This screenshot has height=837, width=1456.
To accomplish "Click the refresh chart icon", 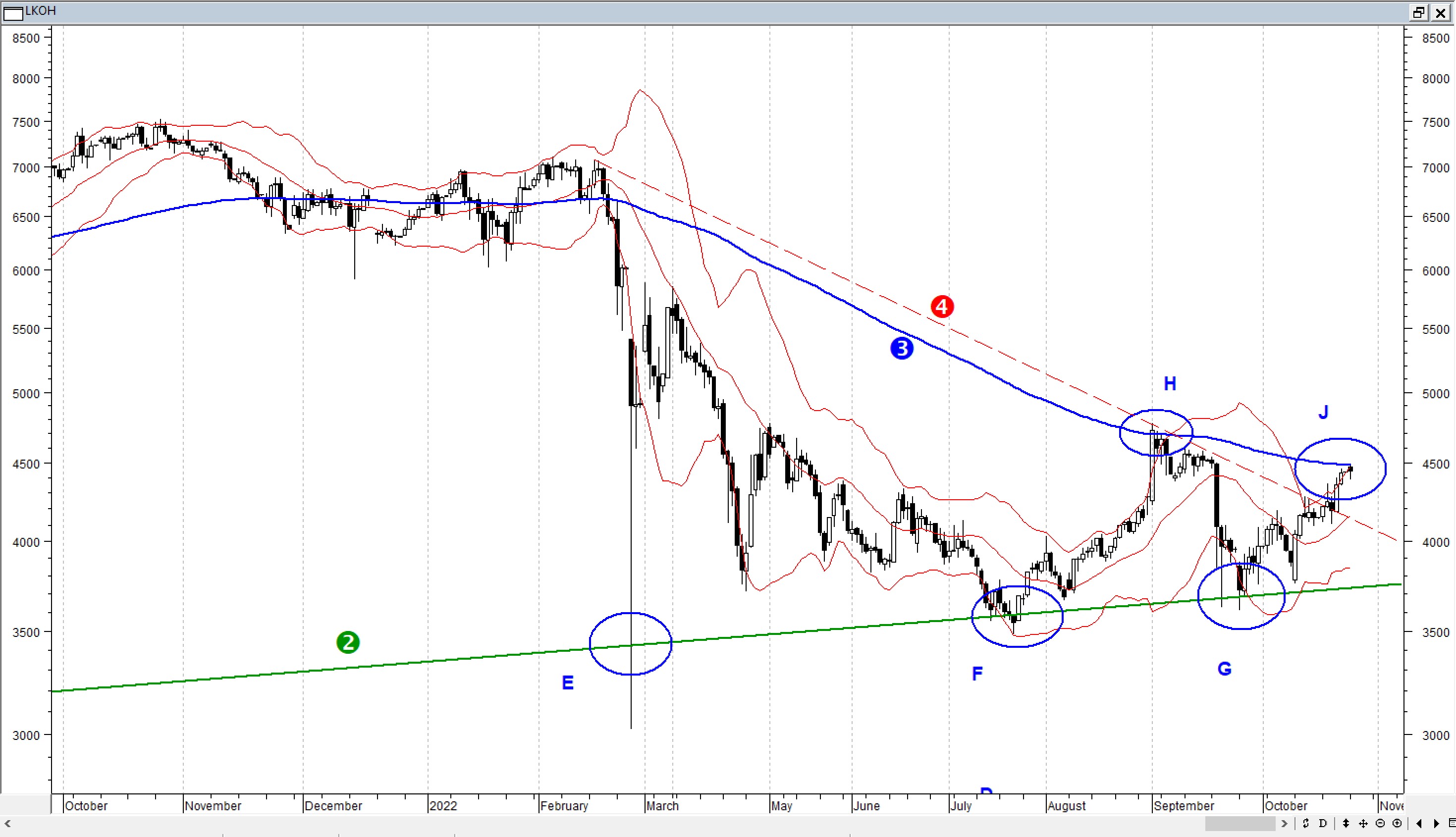I will point(1306,823).
